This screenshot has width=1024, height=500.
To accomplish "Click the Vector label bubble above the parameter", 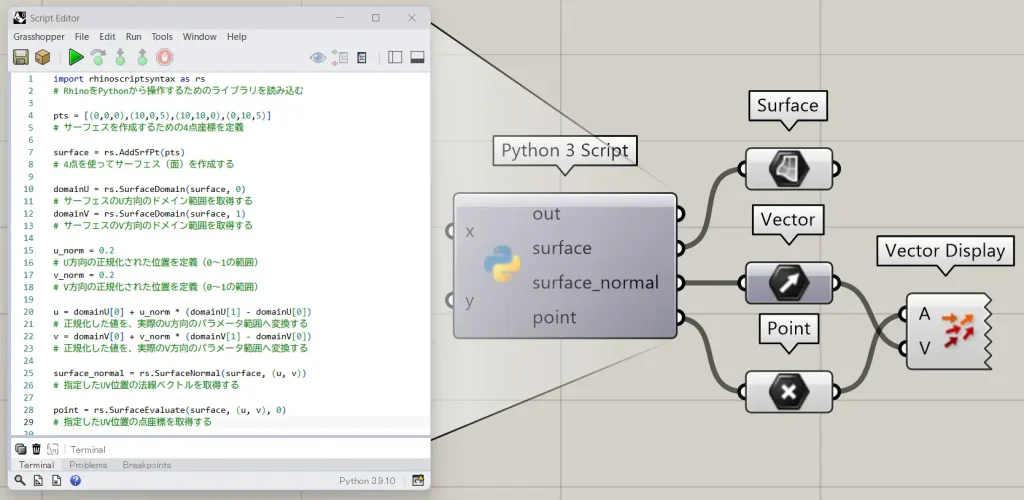I will 788,219.
